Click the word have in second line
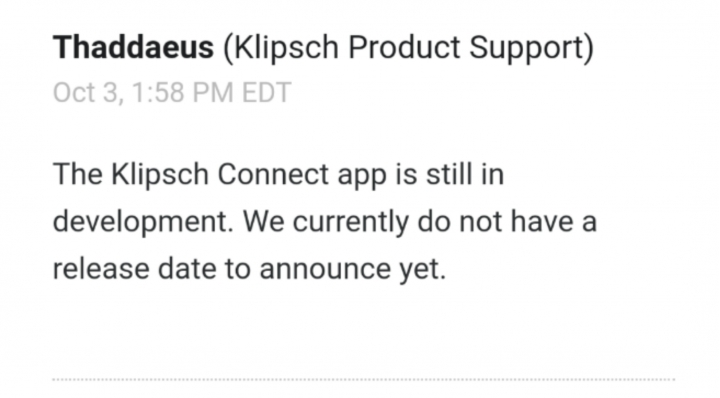 [542, 221]
